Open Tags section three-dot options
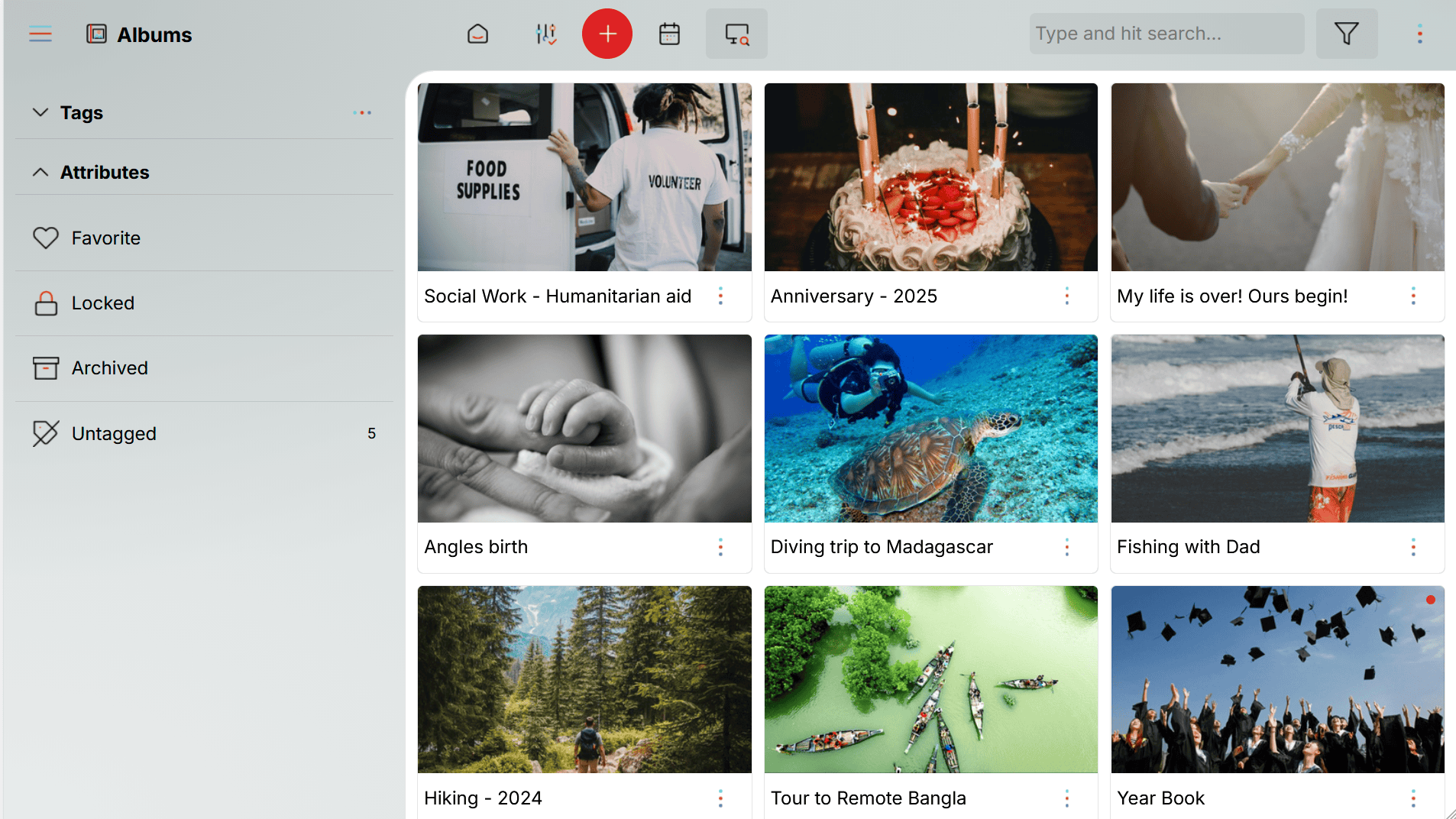Screen dimensions: 1456x819 [x=363, y=112]
